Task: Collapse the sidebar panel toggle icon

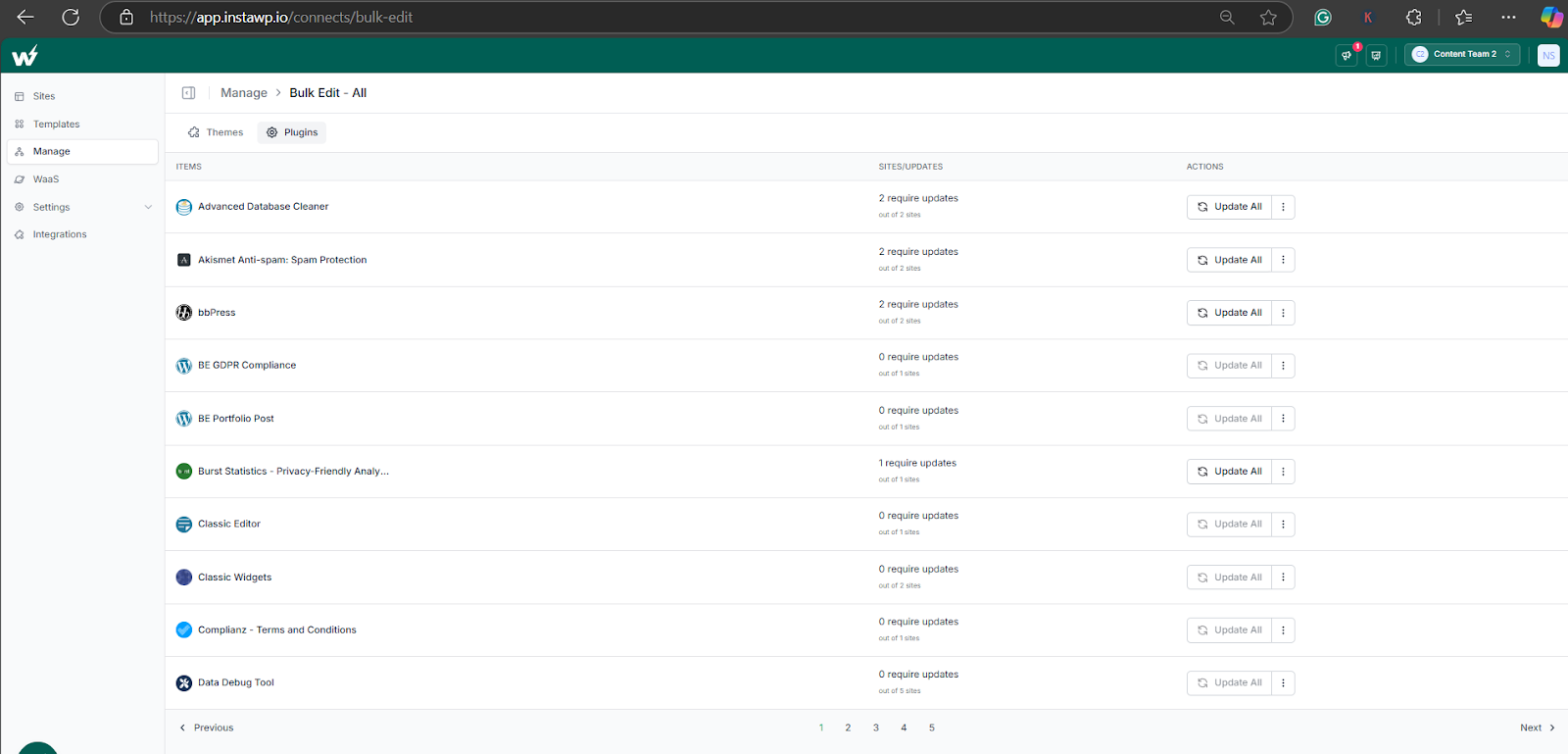Action: click(188, 93)
